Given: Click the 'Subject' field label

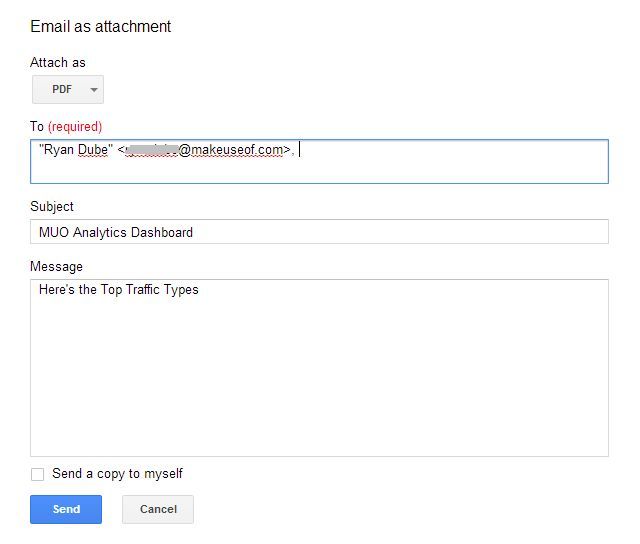Looking at the screenshot, I should coord(52,206).
